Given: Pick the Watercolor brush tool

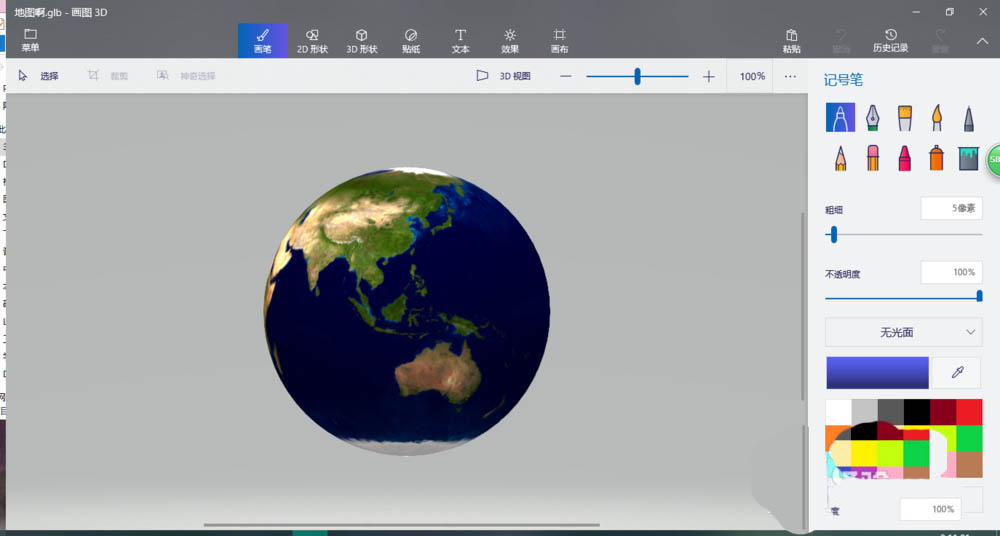Looking at the screenshot, I should coord(936,118).
